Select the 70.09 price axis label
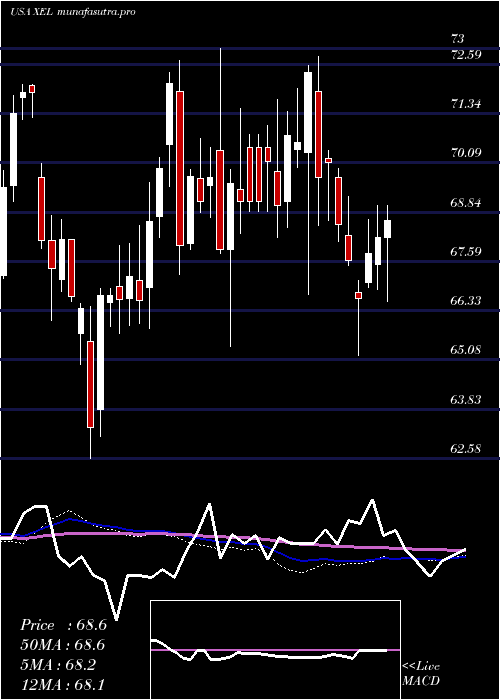Image resolution: width=500 pixels, height=700 pixels. coord(466,153)
